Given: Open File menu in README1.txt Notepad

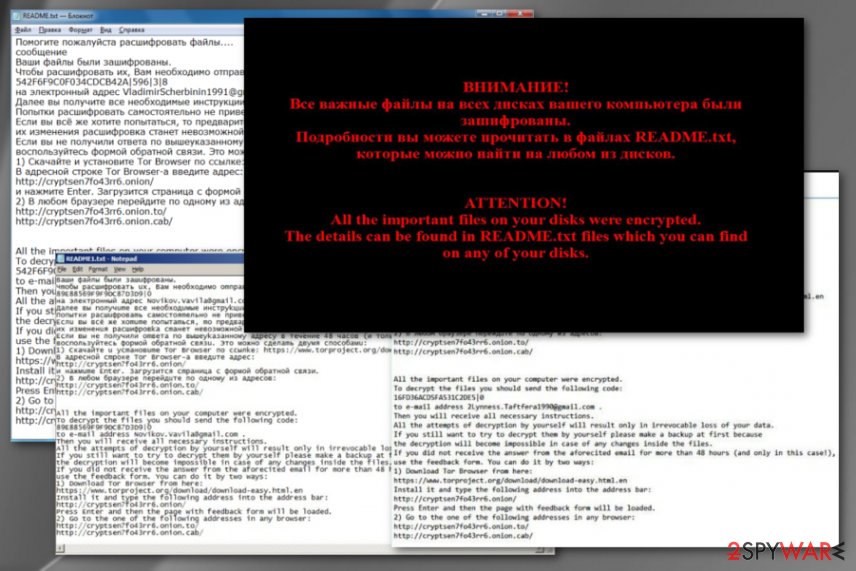Looking at the screenshot, I should tap(62, 270).
